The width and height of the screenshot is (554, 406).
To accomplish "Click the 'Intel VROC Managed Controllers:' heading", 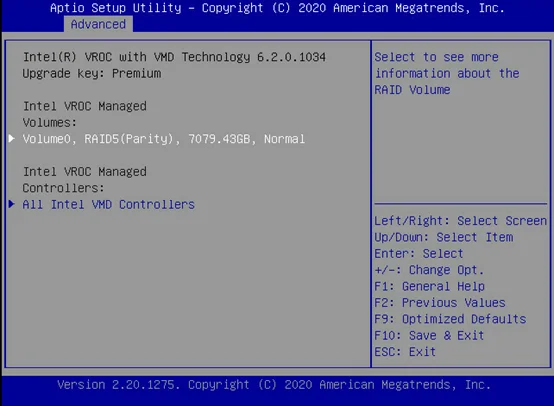I will (85, 180).
